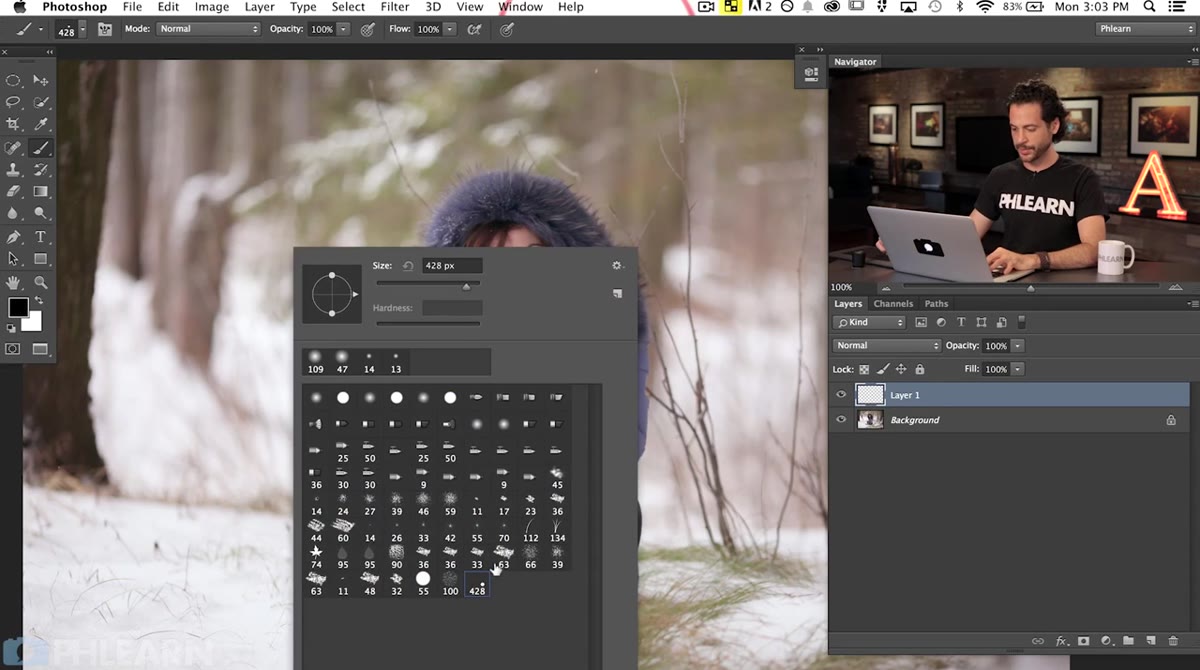Screen dimensions: 1200x670
Task: Switch to the Paths tab
Action: (936, 303)
